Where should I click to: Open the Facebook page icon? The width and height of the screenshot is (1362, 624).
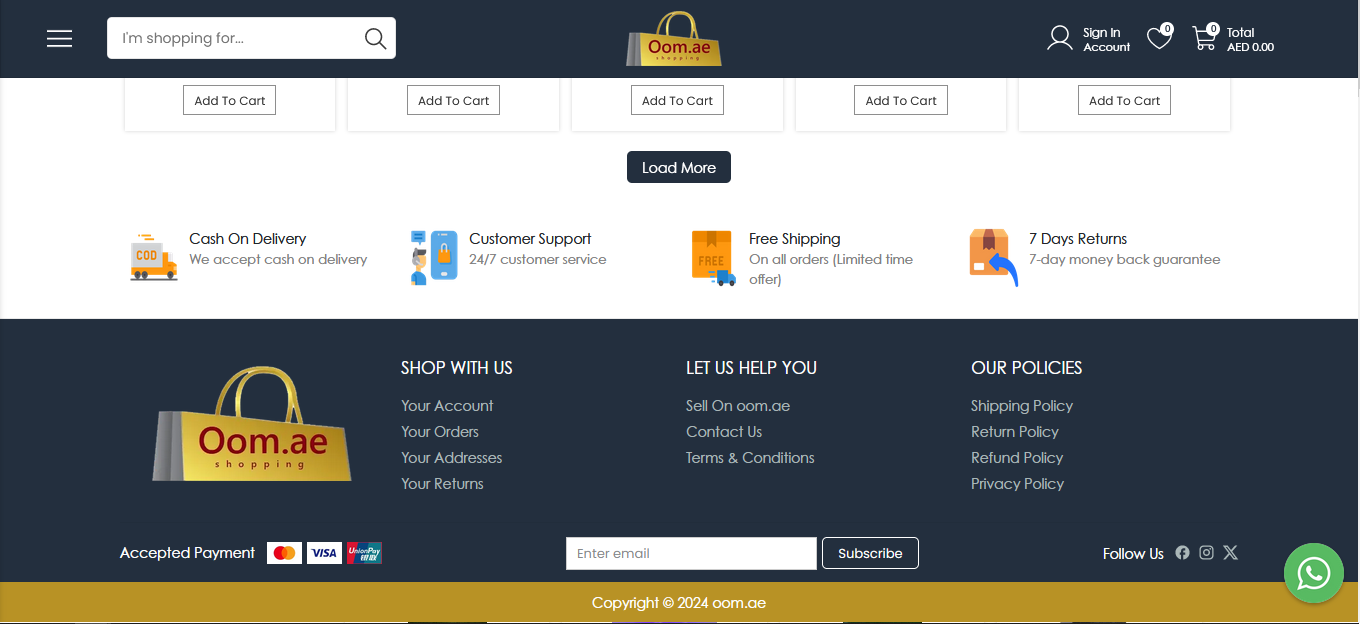point(1182,553)
